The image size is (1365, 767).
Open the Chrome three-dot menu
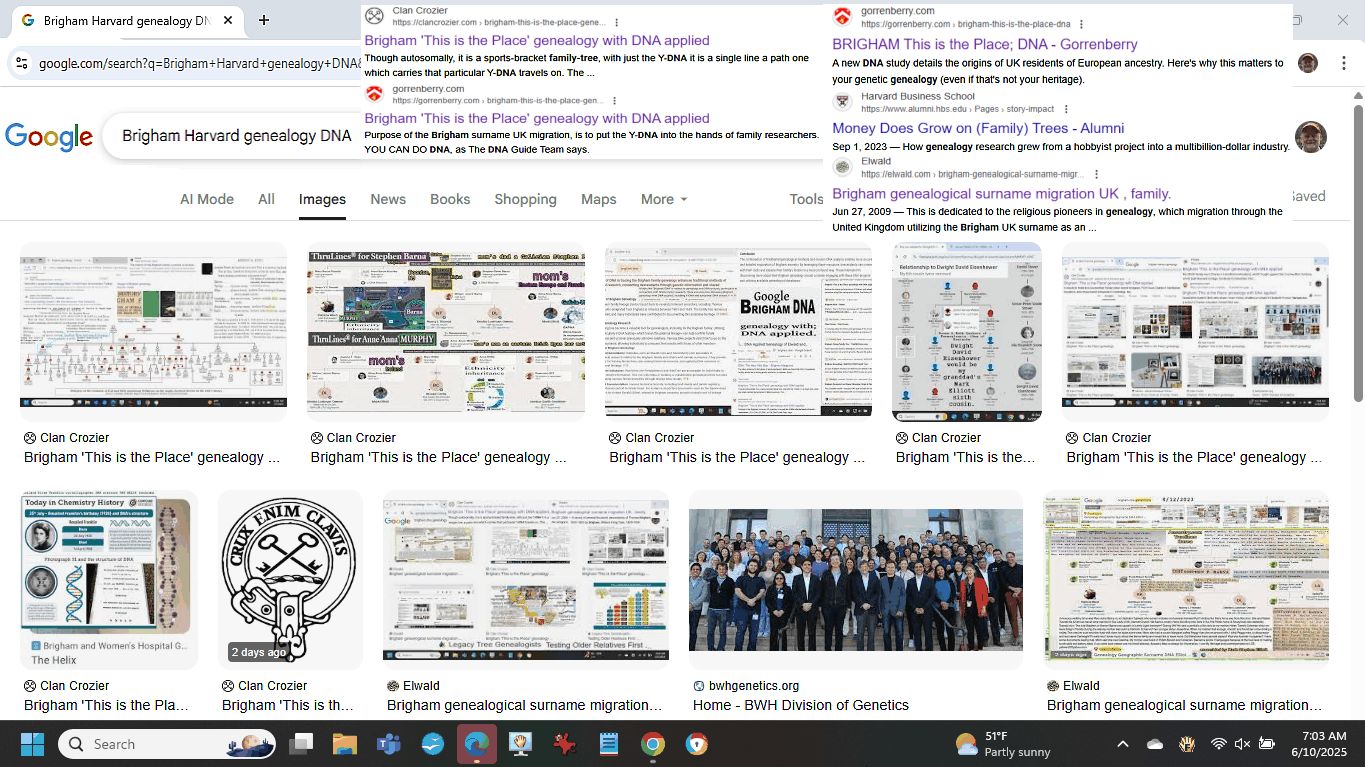(1342, 63)
